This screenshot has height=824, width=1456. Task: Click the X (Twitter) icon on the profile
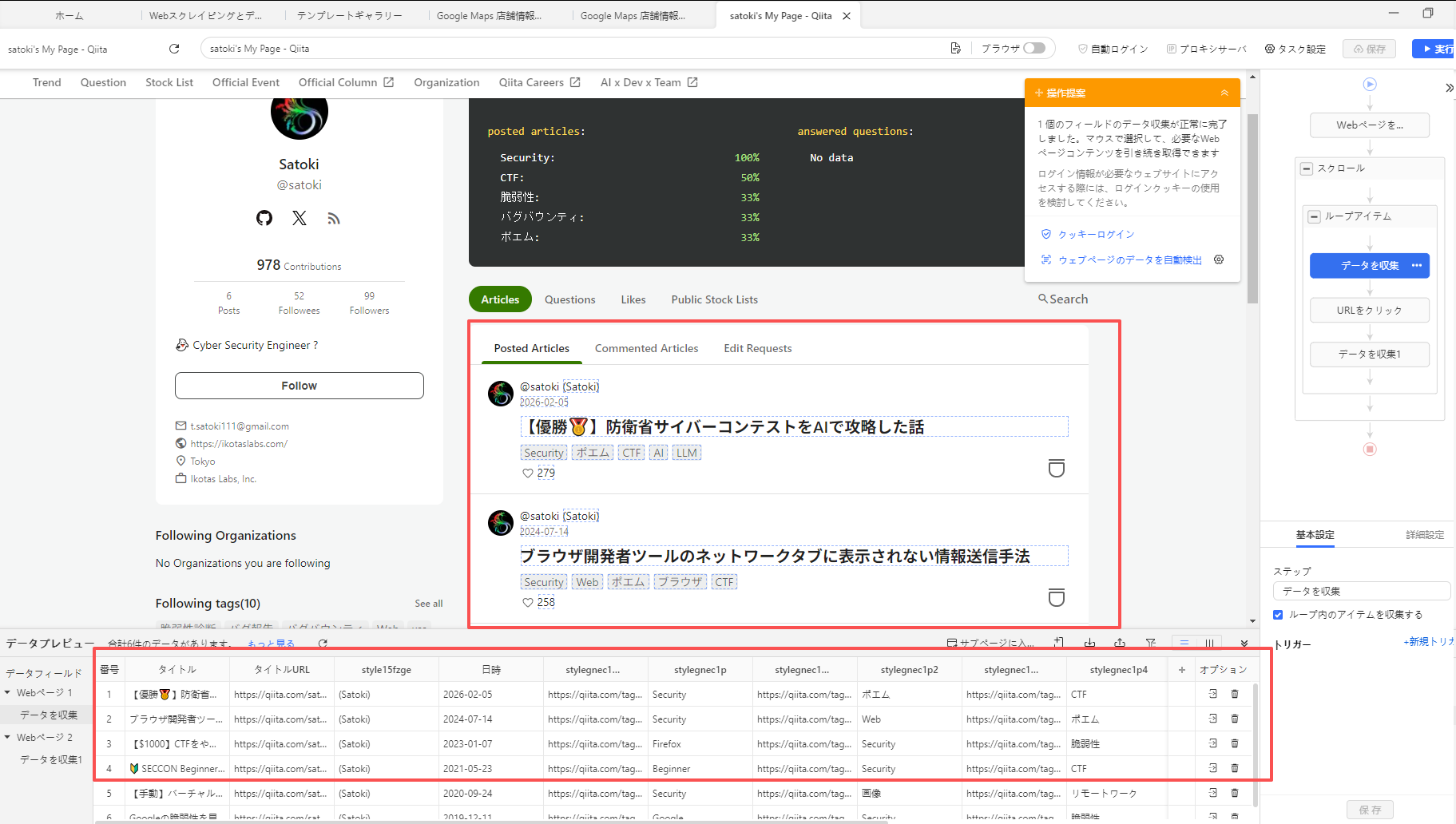coord(299,217)
